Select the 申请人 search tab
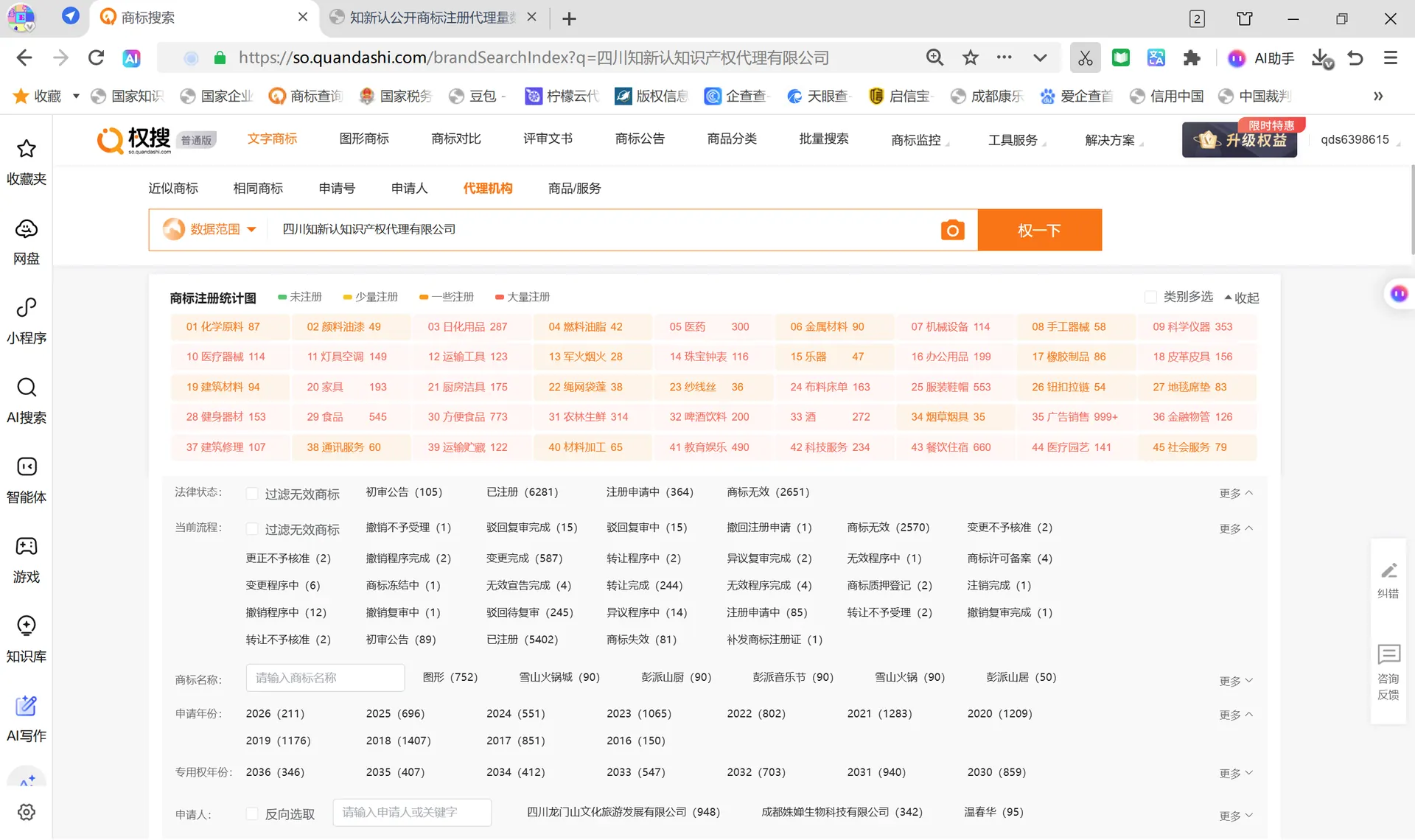1415x840 pixels. click(409, 188)
